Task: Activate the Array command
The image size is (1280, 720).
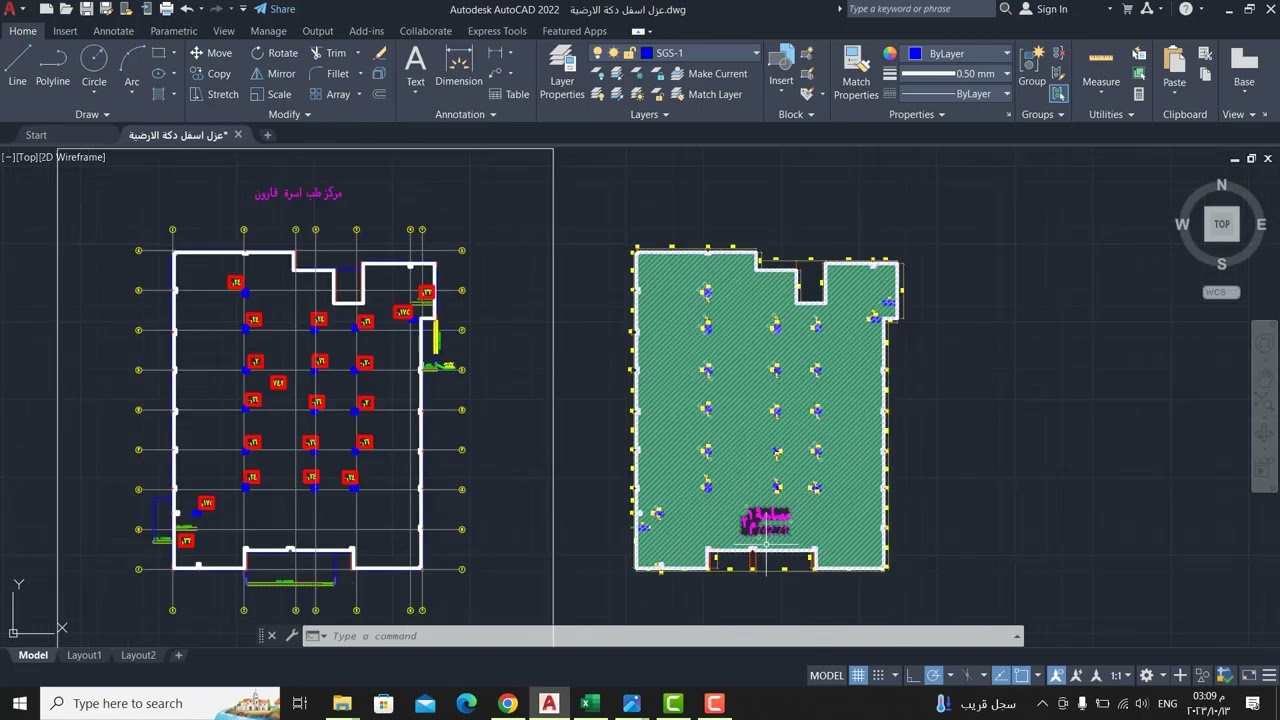Action: click(x=330, y=94)
